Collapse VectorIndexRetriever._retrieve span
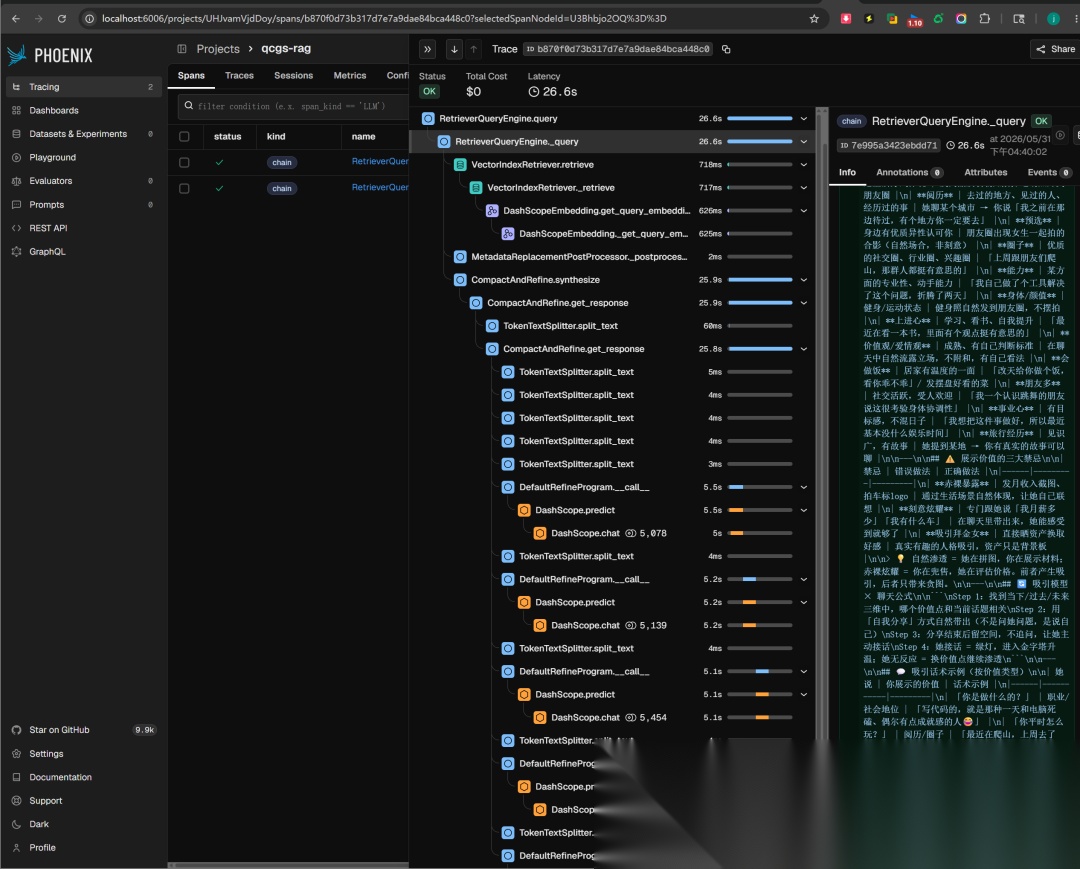Screen dimensions: 1080x869 pyautogui.click(x=804, y=187)
